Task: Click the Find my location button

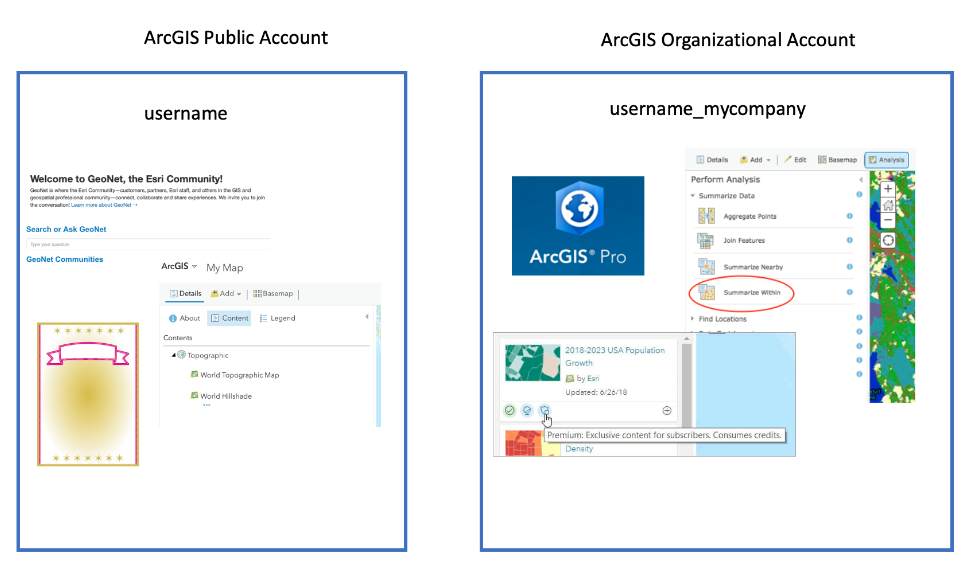Action: point(888,241)
